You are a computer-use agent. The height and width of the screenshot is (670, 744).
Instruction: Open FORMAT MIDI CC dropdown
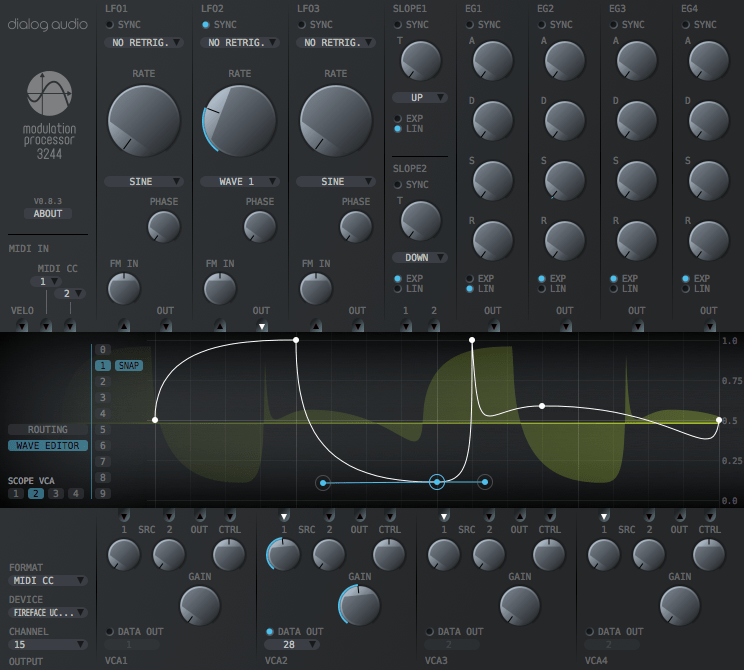click(47, 581)
